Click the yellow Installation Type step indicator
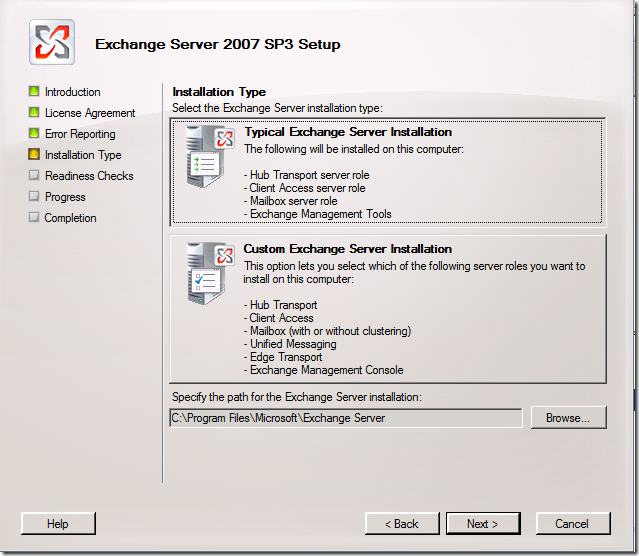Screen dimensions: 639x556 pyautogui.click(x=34, y=154)
